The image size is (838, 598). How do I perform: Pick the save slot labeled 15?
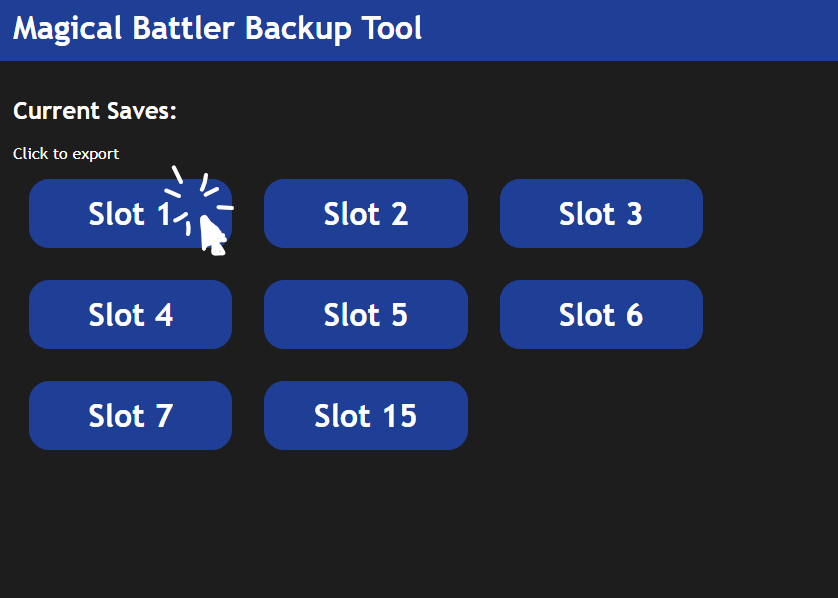click(x=366, y=415)
